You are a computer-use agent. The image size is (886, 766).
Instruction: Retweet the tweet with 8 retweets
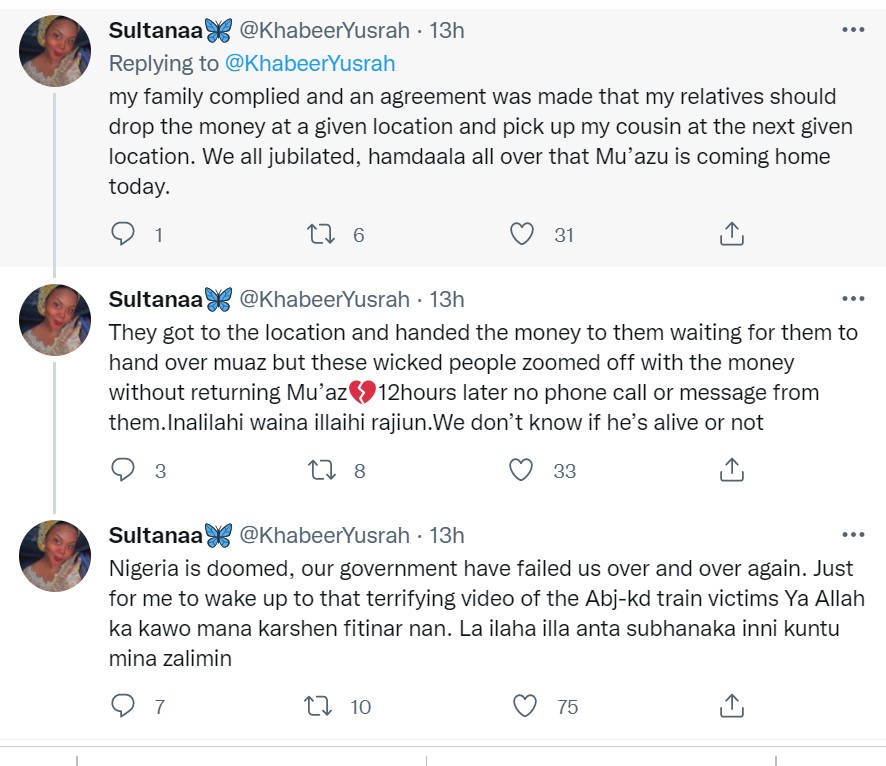(x=318, y=470)
